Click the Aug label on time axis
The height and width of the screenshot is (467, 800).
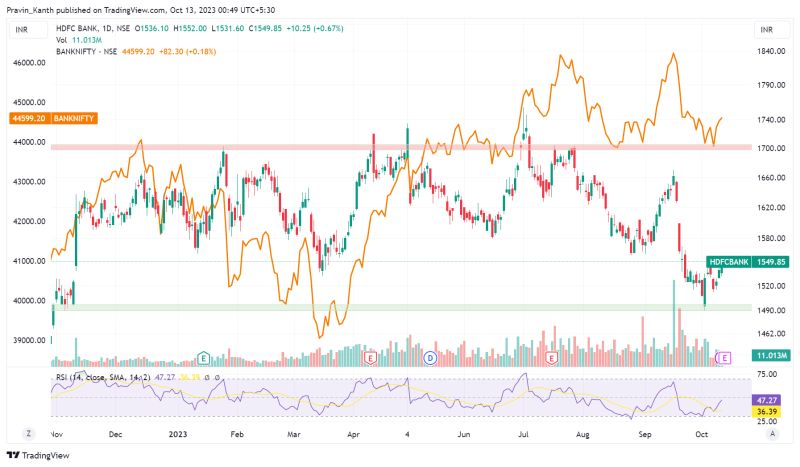point(583,434)
